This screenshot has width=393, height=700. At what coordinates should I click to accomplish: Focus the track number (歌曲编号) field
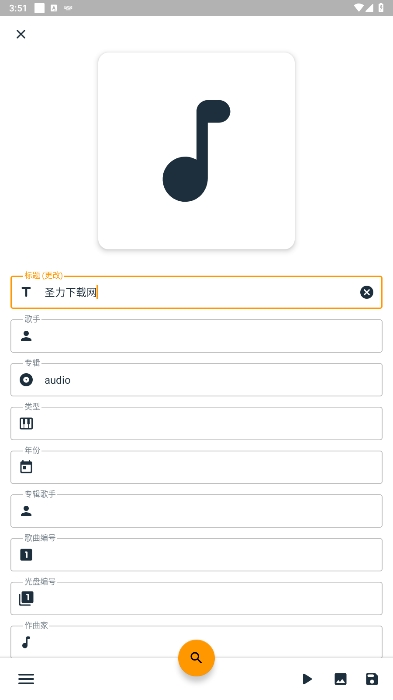pyautogui.click(x=196, y=555)
